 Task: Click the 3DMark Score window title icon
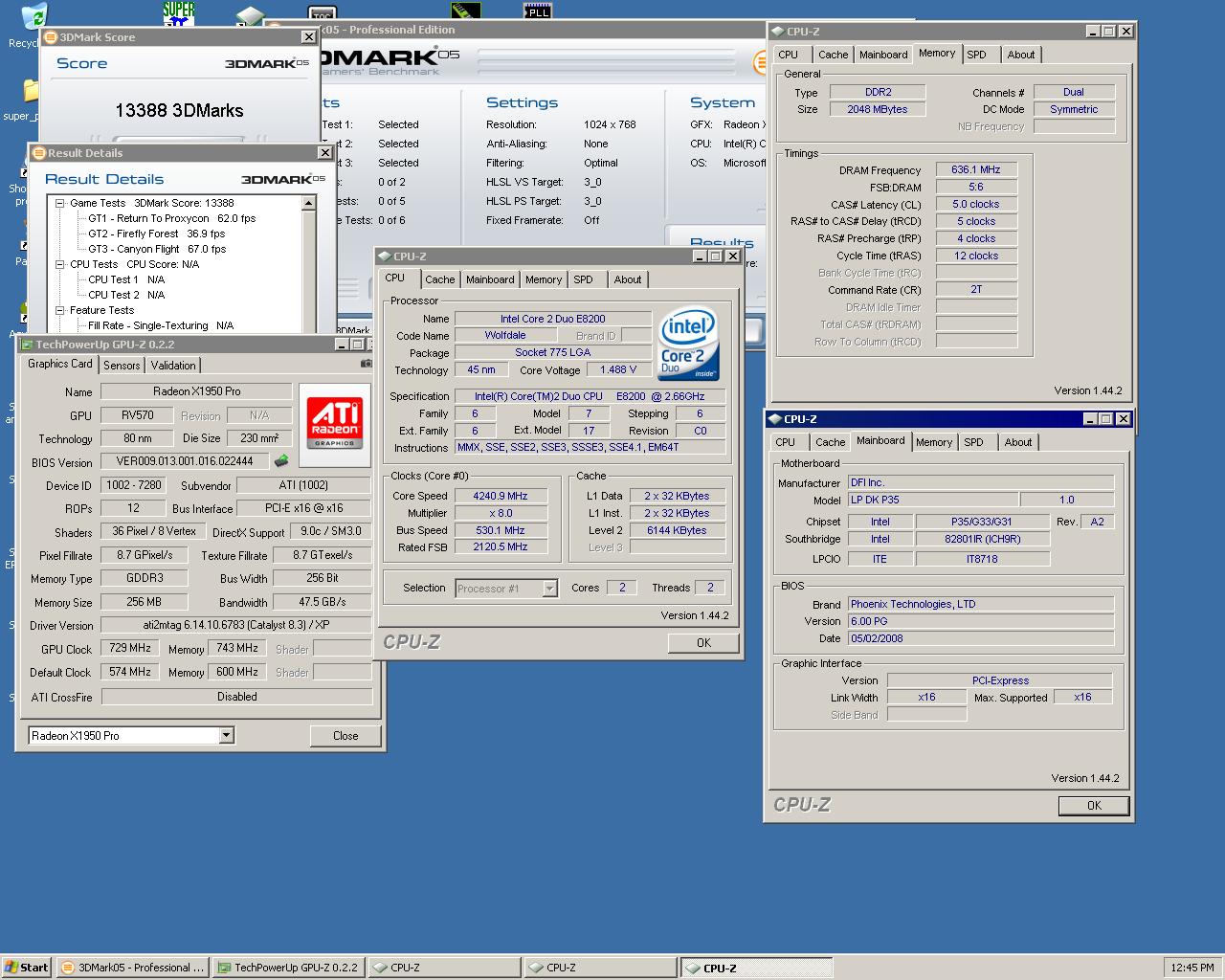pyautogui.click(x=51, y=37)
